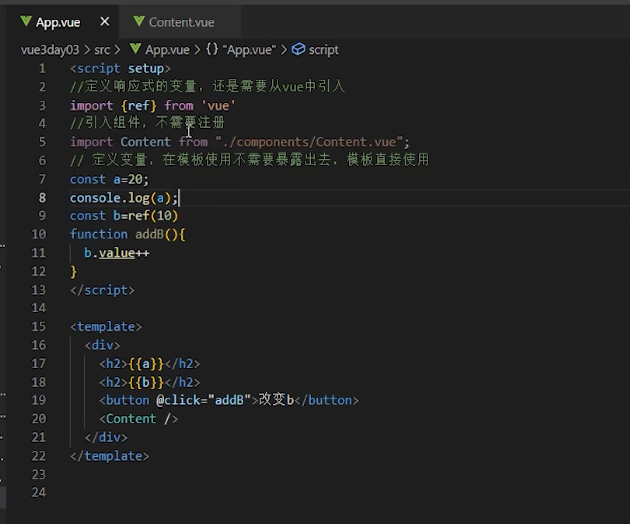The width and height of the screenshot is (630, 524).
Task: Close the App.vue tab
Action: tap(104, 22)
